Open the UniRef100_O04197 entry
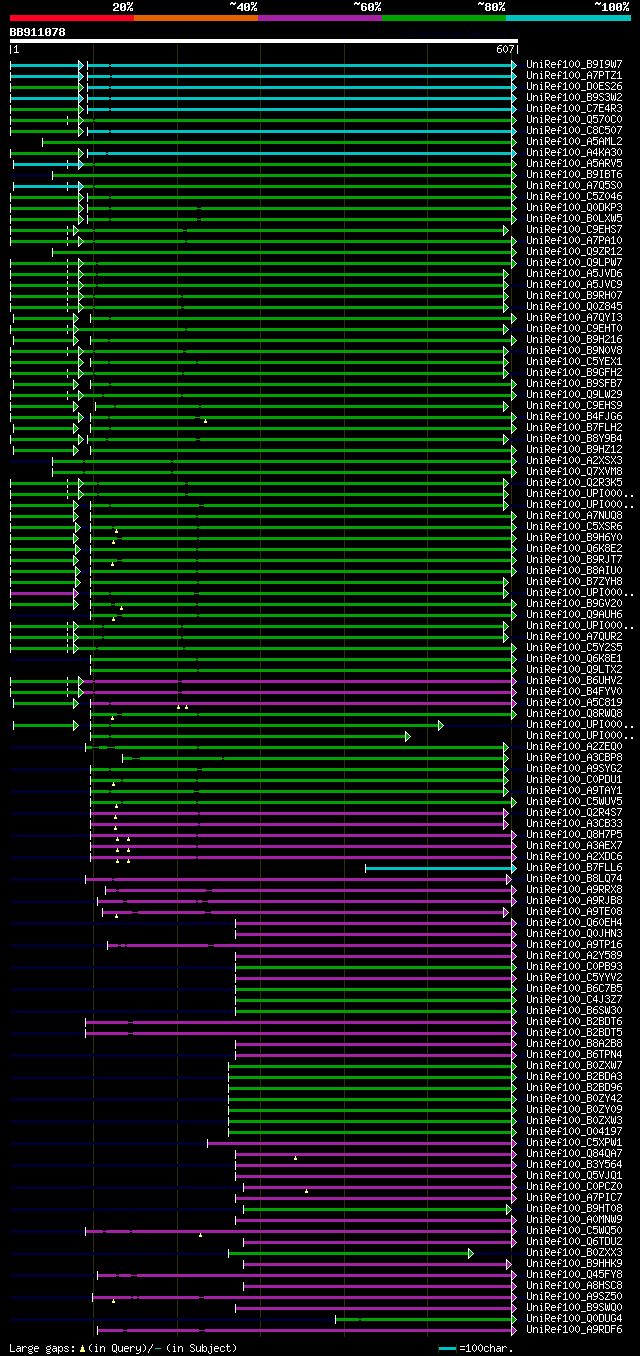This screenshot has height=1356, width=640. point(574,1131)
